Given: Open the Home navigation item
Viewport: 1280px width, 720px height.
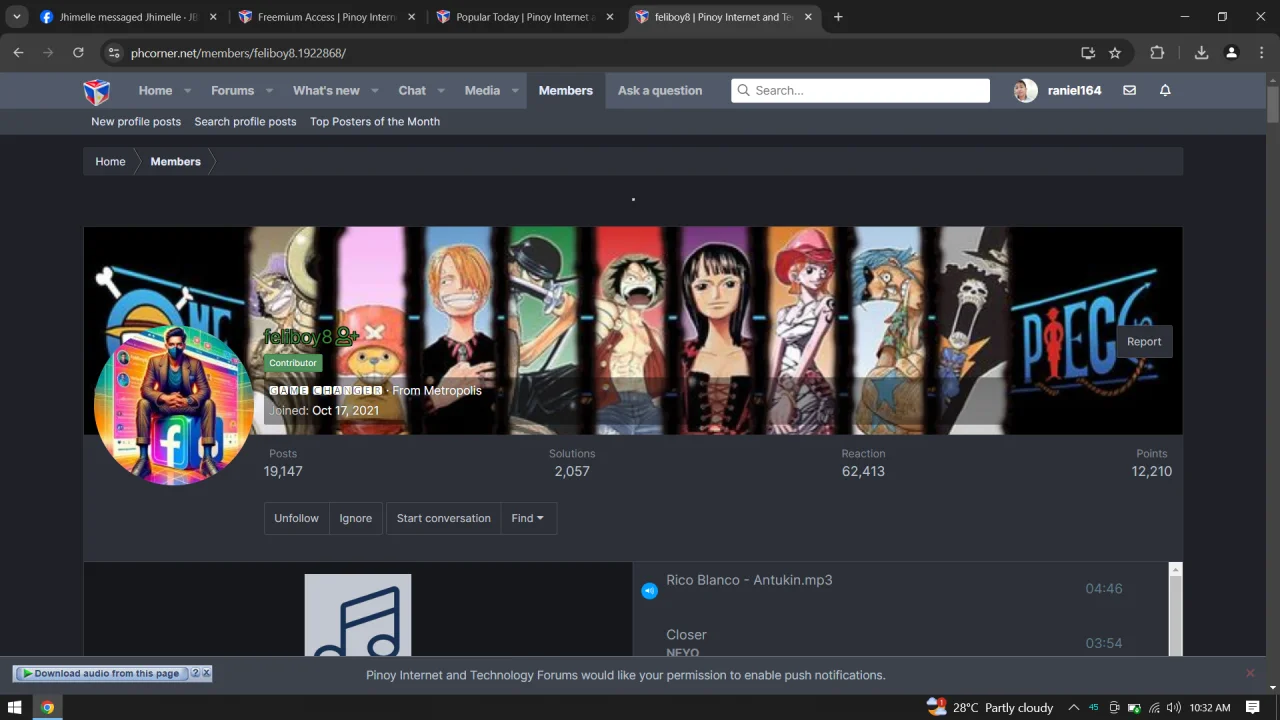Looking at the screenshot, I should point(155,90).
